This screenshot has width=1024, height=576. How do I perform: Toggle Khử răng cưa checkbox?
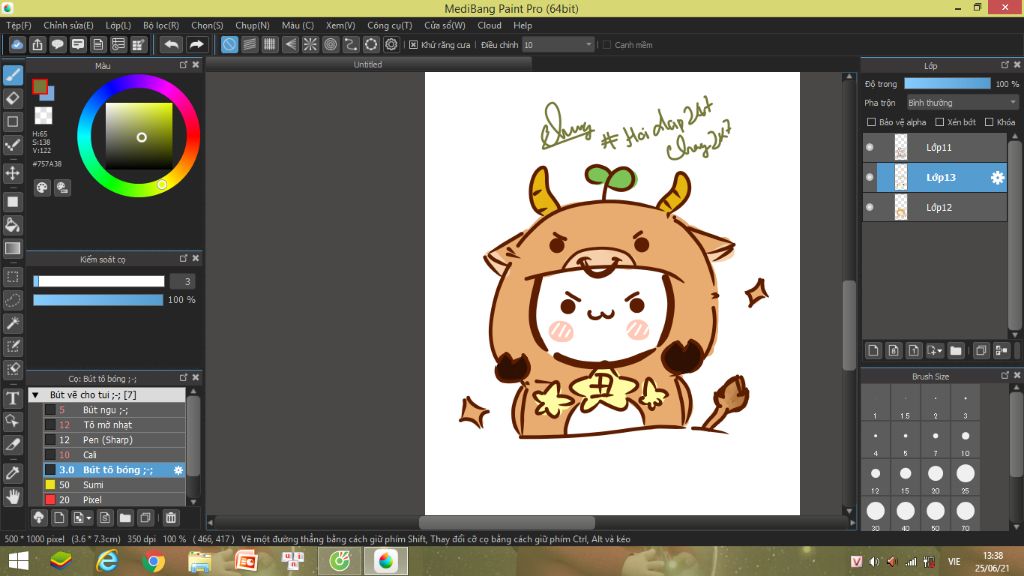[413, 45]
